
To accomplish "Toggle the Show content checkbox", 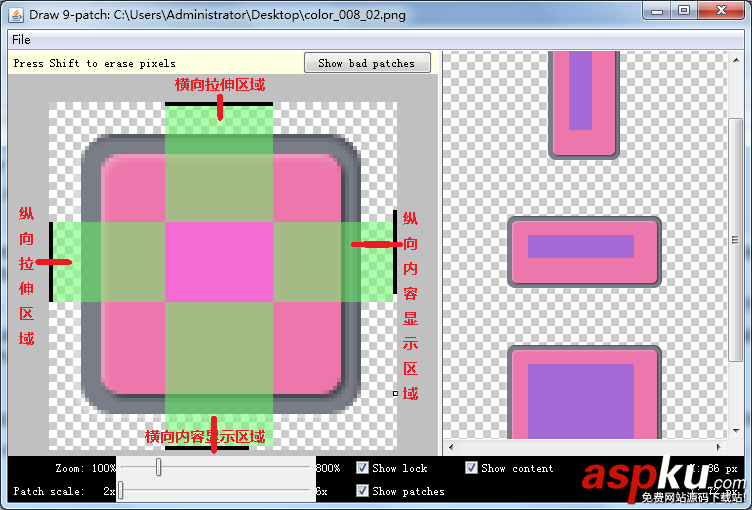I will click(471, 468).
